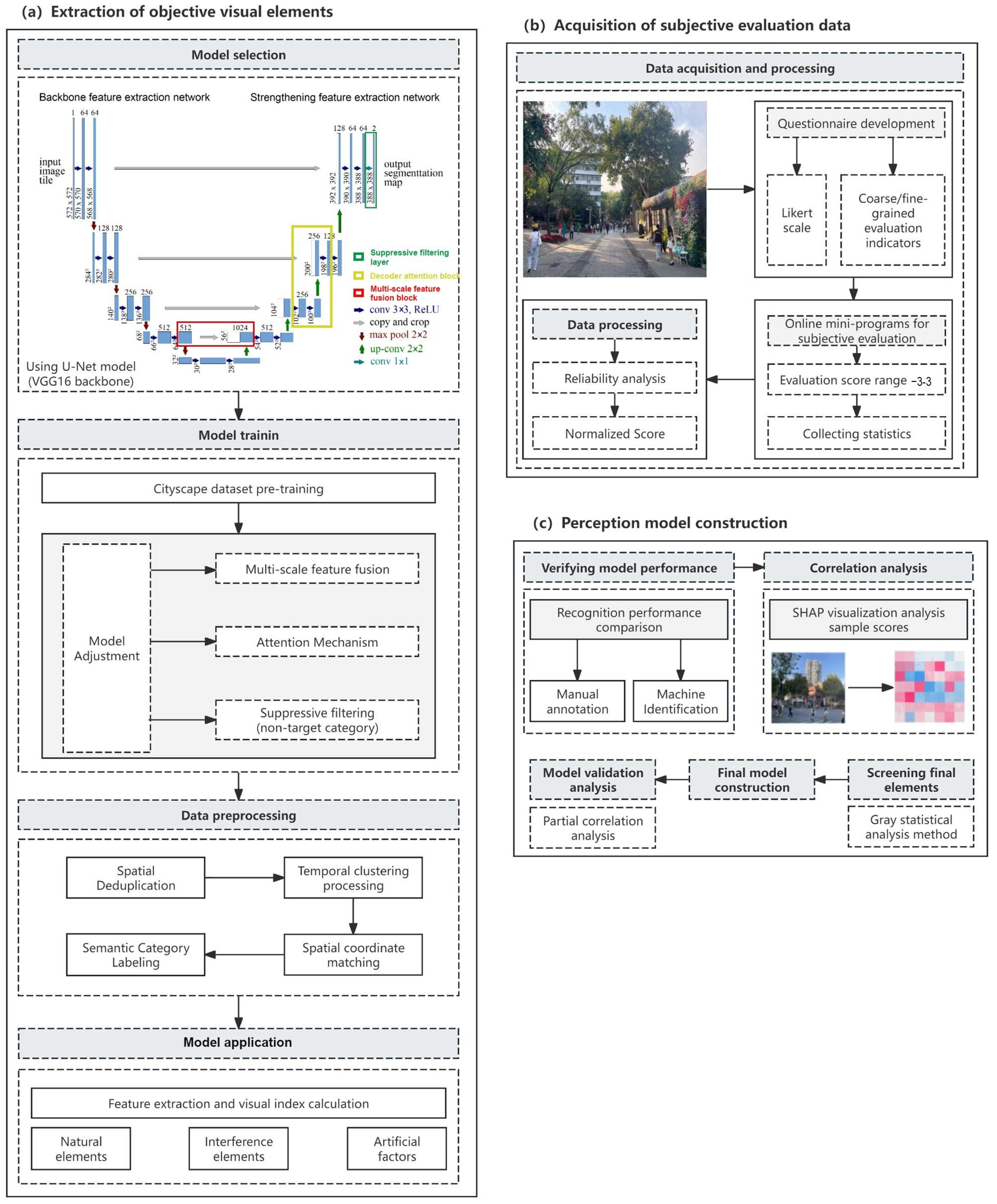Click the Interference elements box
The height and width of the screenshot is (1204, 997).
pyautogui.click(x=239, y=1149)
